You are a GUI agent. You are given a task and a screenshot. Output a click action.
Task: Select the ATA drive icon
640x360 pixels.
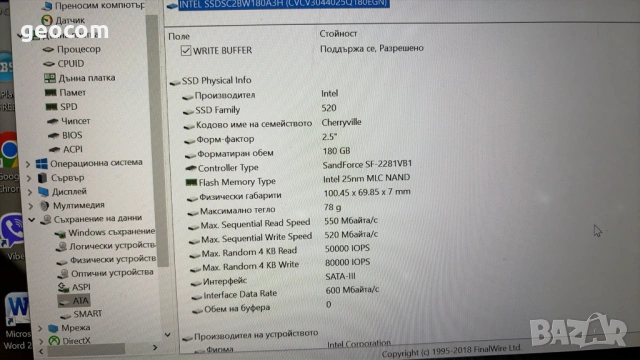64,302
